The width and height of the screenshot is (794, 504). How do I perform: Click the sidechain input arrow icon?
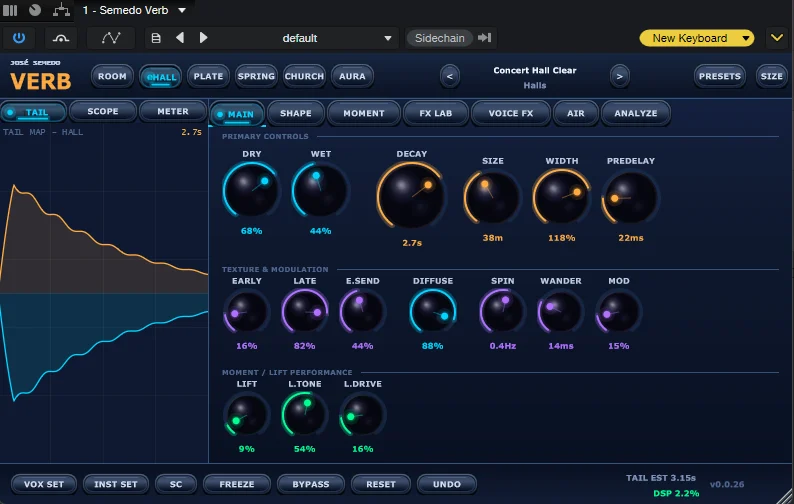point(485,37)
